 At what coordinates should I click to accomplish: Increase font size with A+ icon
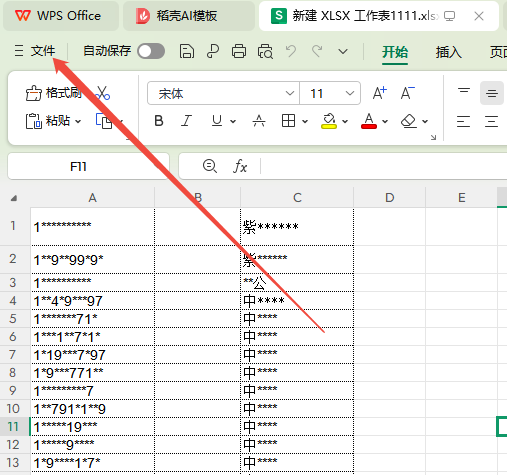click(x=380, y=93)
